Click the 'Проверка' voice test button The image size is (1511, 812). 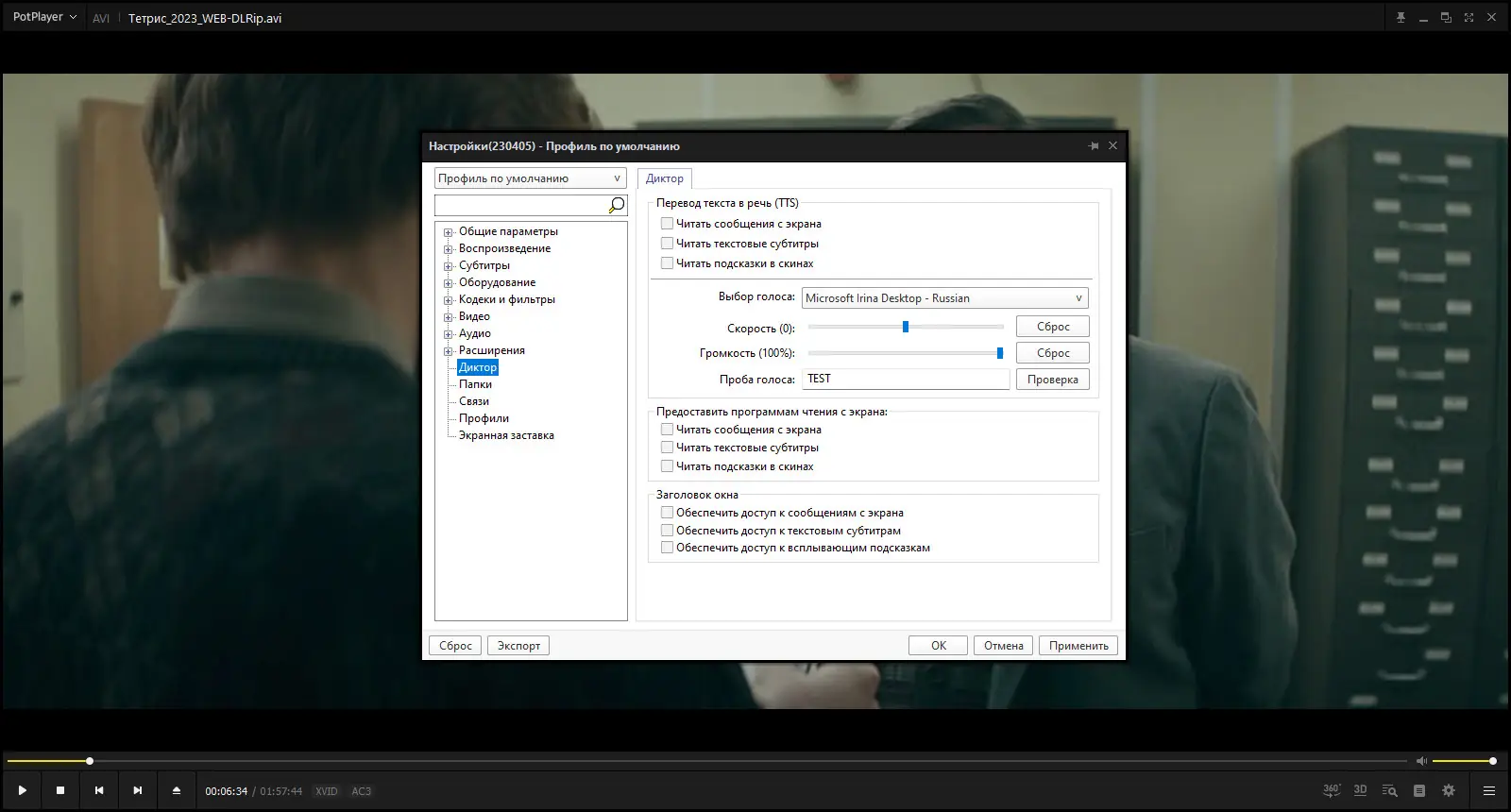click(x=1052, y=380)
